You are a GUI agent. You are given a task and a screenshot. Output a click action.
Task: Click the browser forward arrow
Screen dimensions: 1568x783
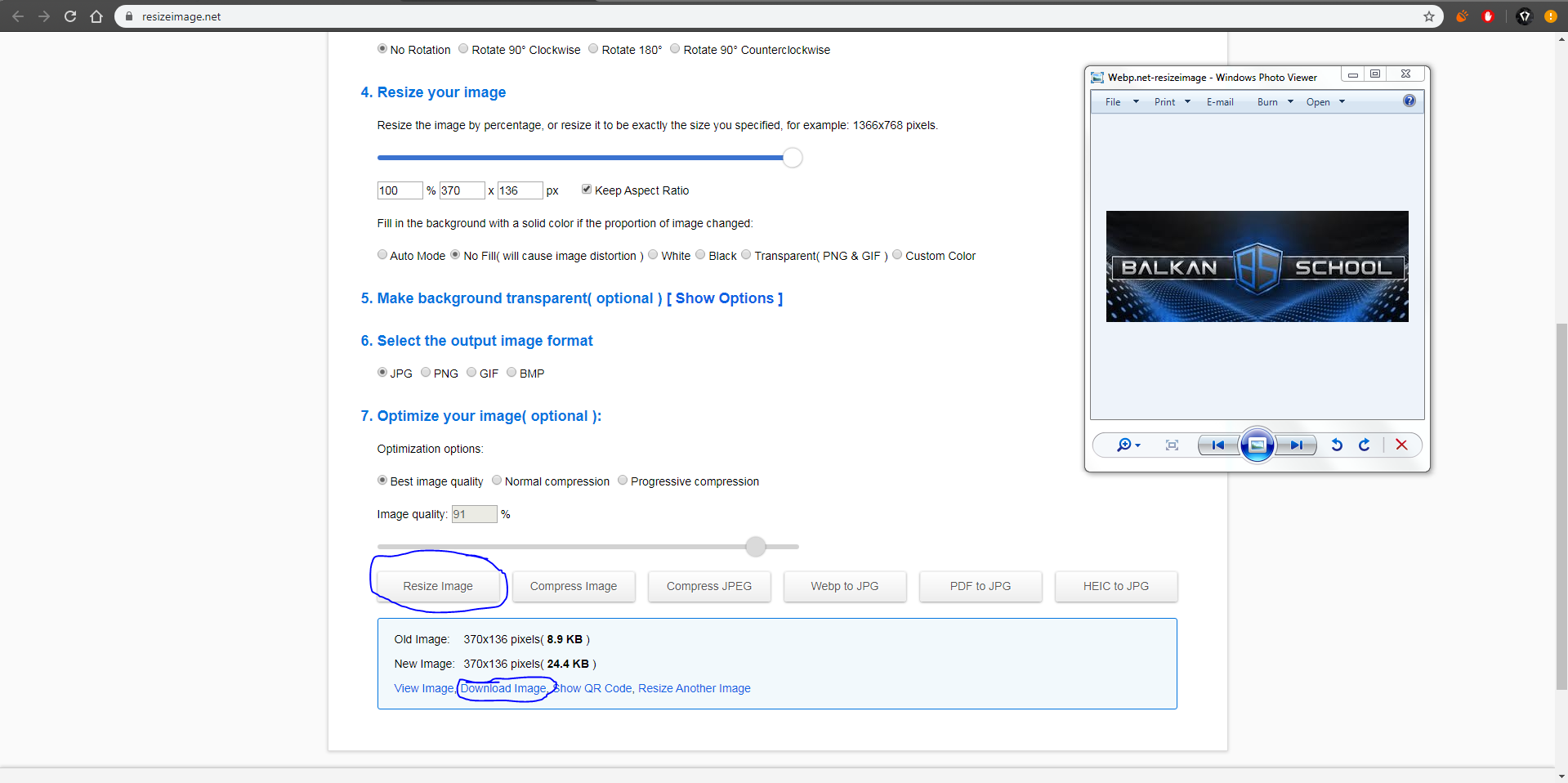click(44, 16)
